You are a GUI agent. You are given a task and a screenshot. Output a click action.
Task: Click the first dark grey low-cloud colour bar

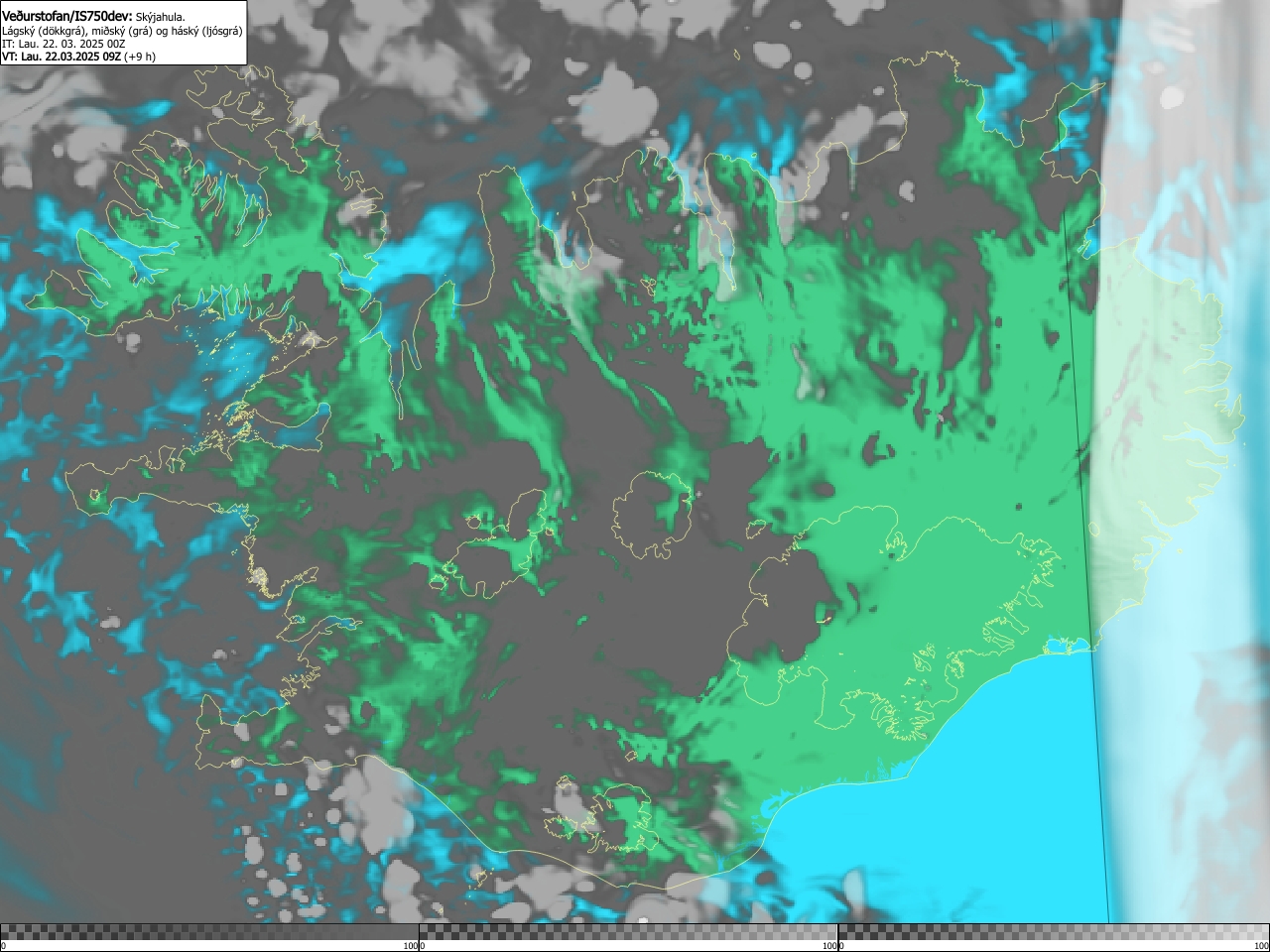tap(209, 932)
